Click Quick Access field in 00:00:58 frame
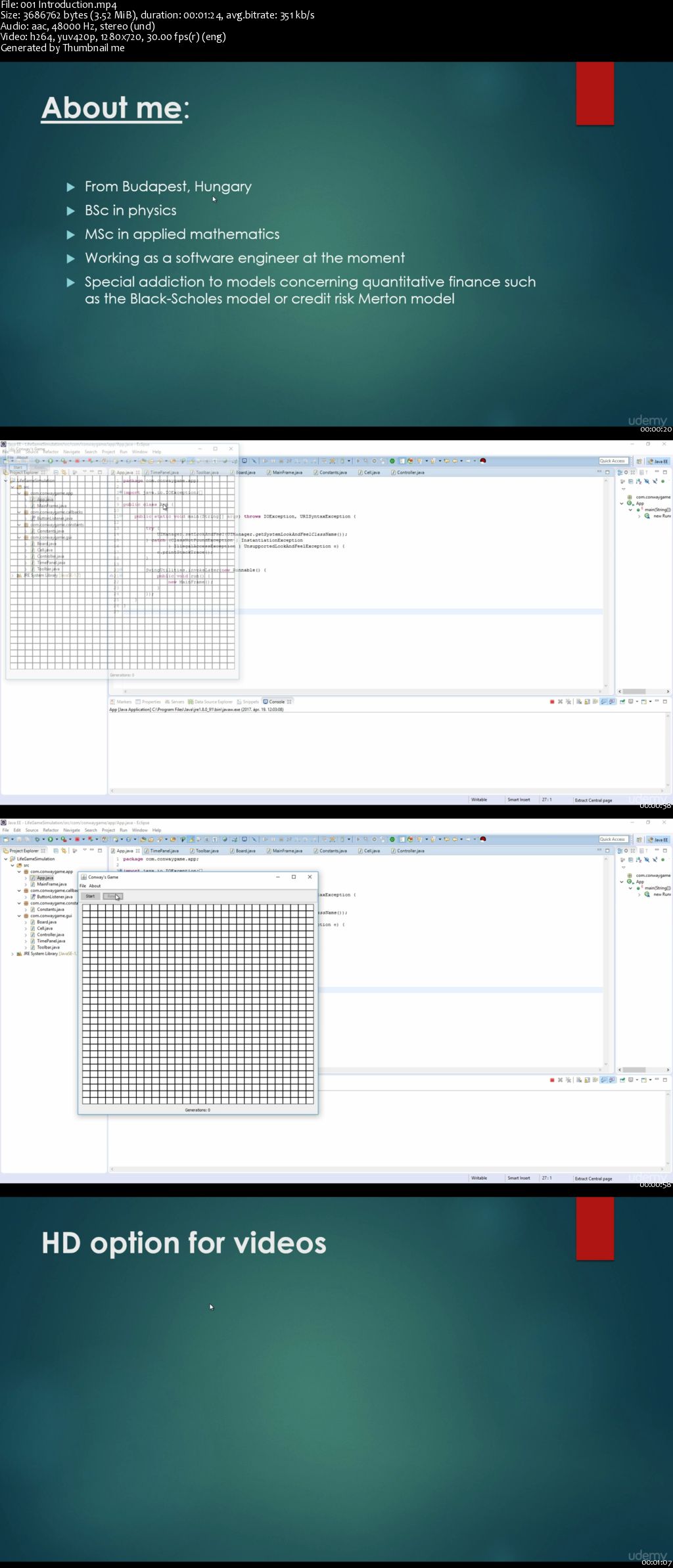Image resolution: width=673 pixels, height=1568 pixels. (x=613, y=839)
